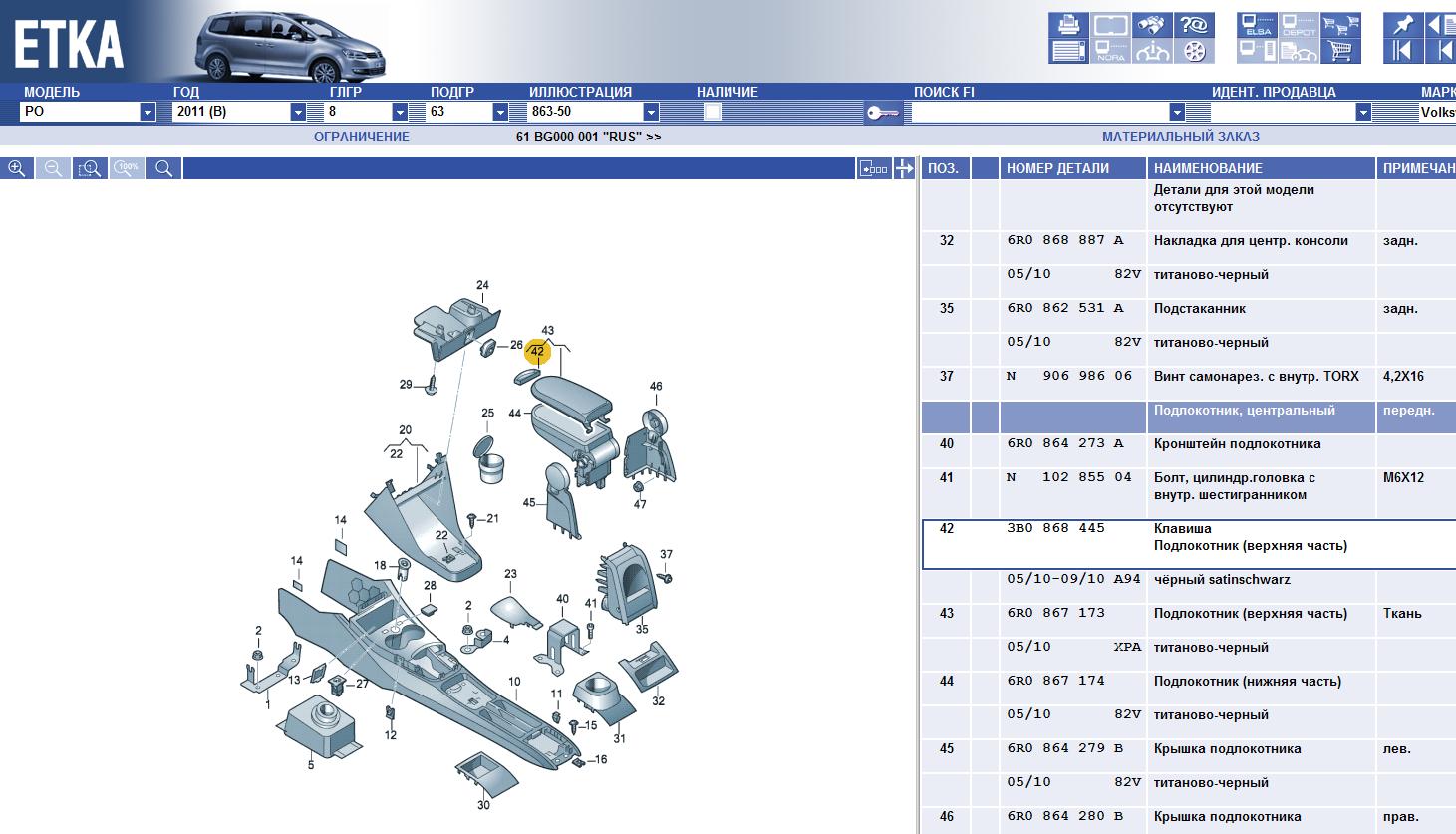1456x834 pixels.
Task: Click МАТЕРИАЛЬНЫЙ ЗАКАЗ link
Action: tap(1180, 138)
